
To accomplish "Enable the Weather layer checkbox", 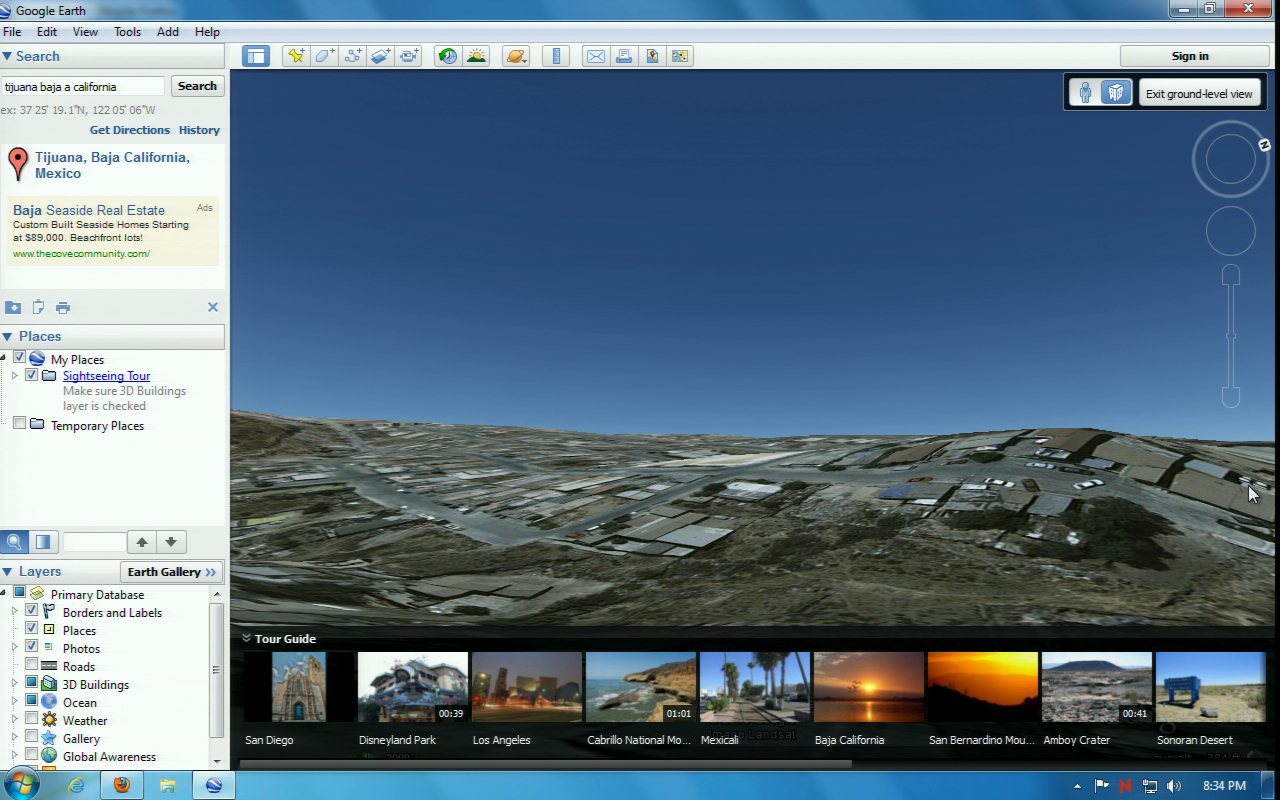I will pos(32,720).
